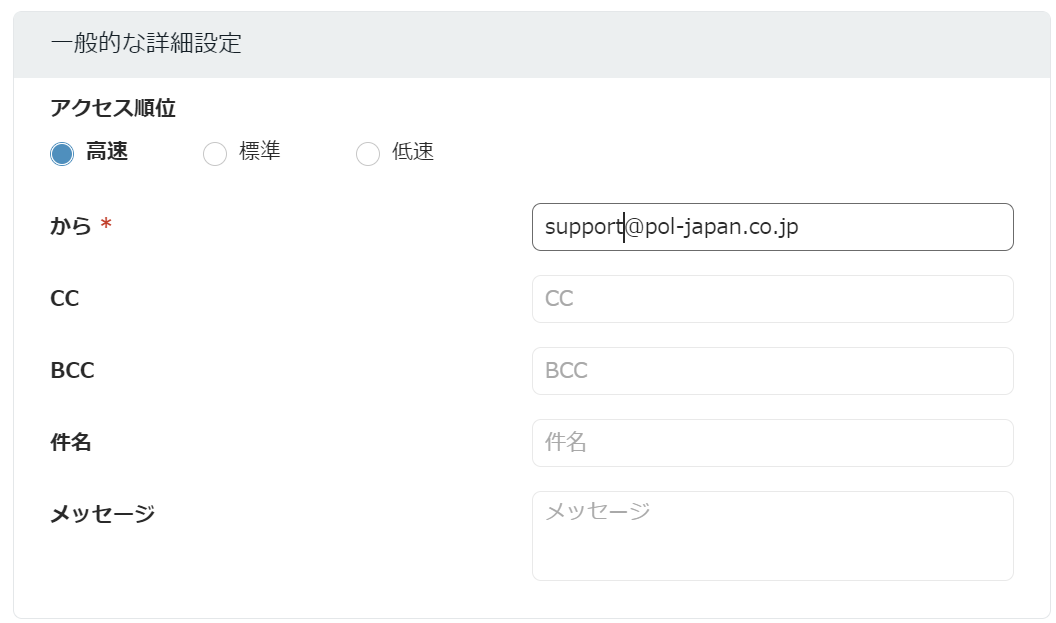Click the 標準 label text
This screenshot has height=623, width=1056.
click(x=259, y=152)
